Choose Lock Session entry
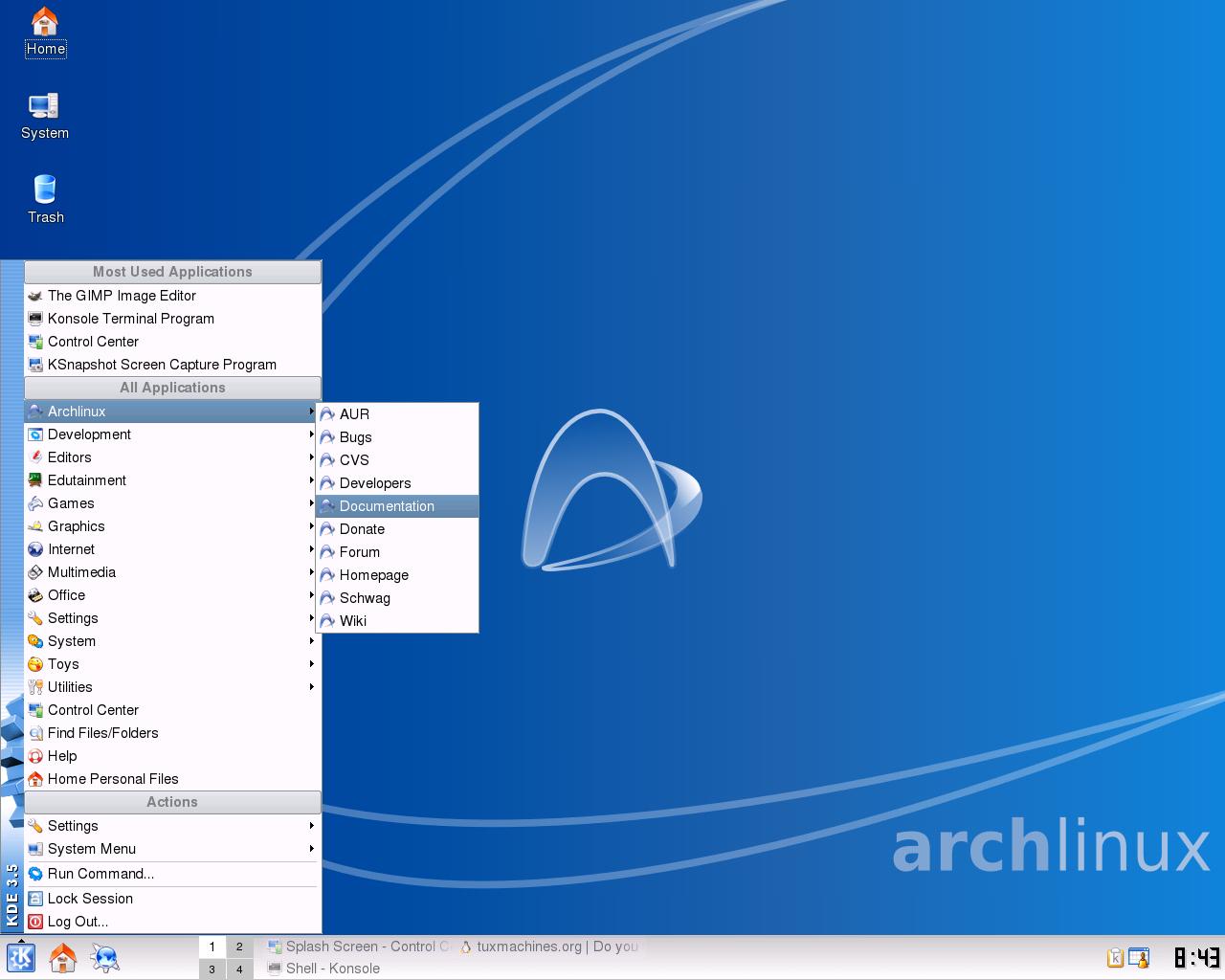 click(172, 899)
